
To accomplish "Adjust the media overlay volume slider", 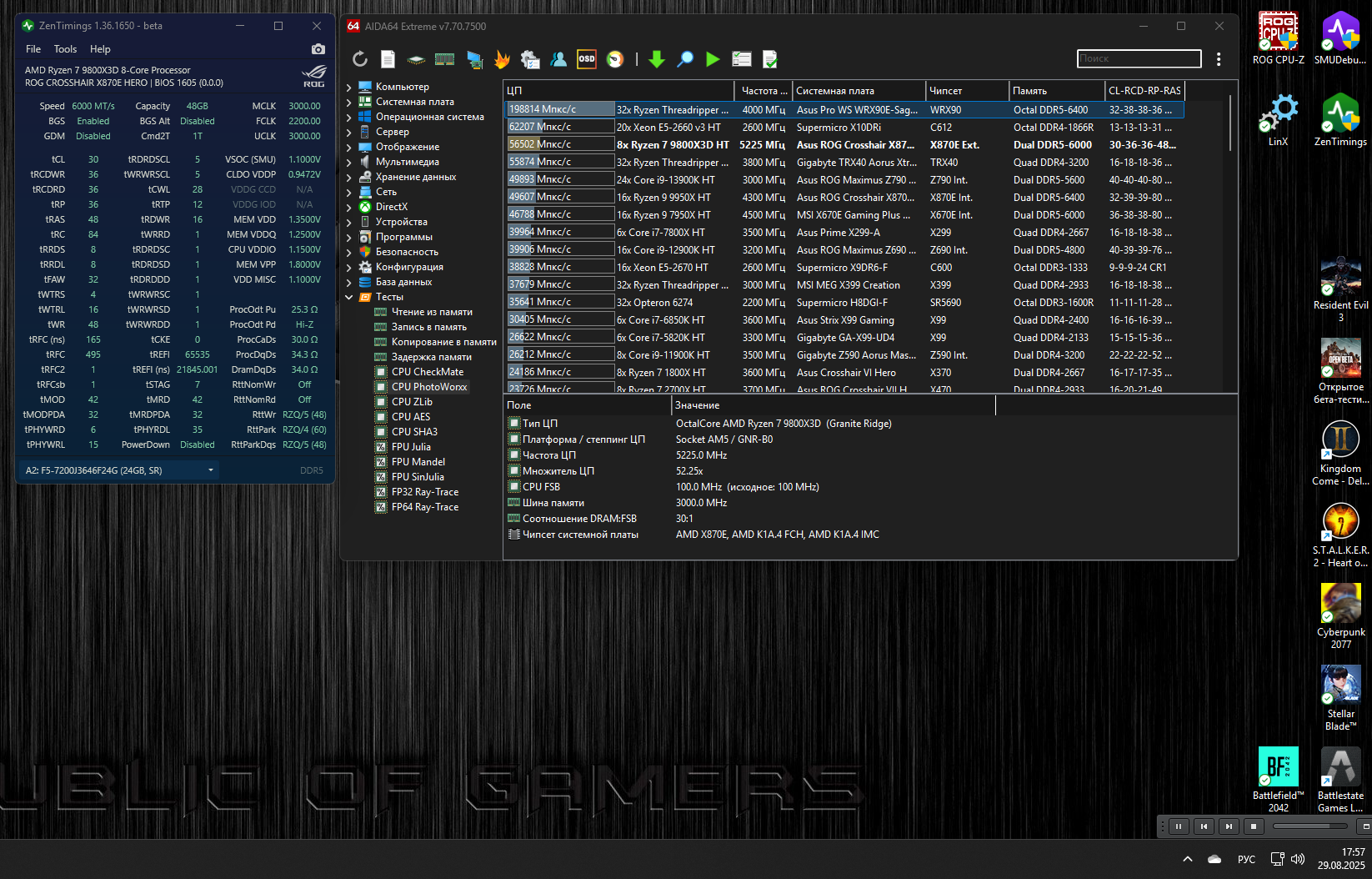I will coord(1309,826).
